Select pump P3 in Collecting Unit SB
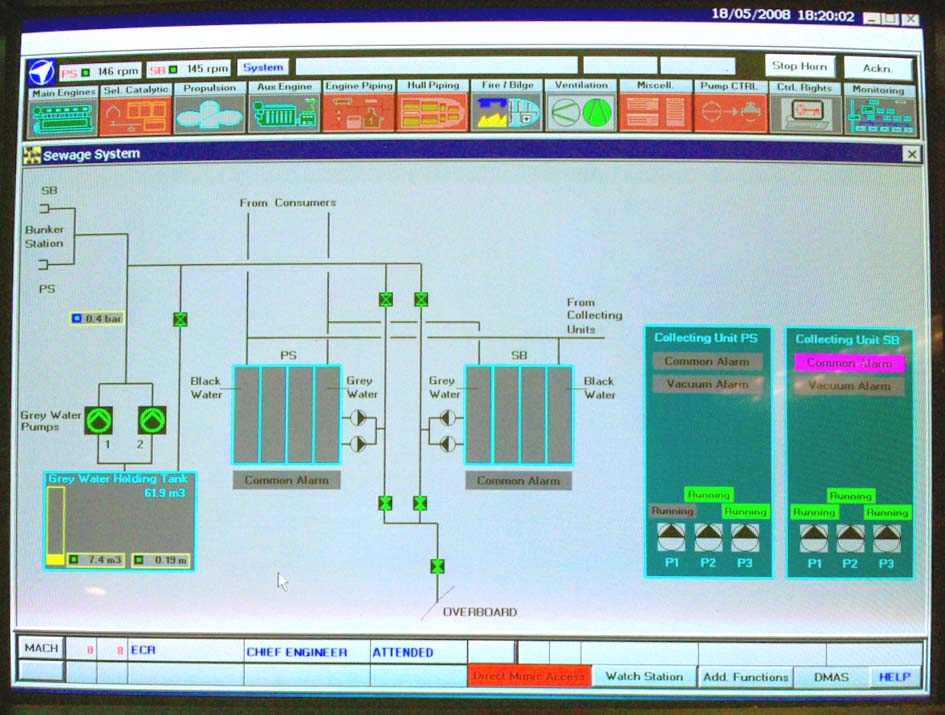945x715 pixels. (886, 538)
